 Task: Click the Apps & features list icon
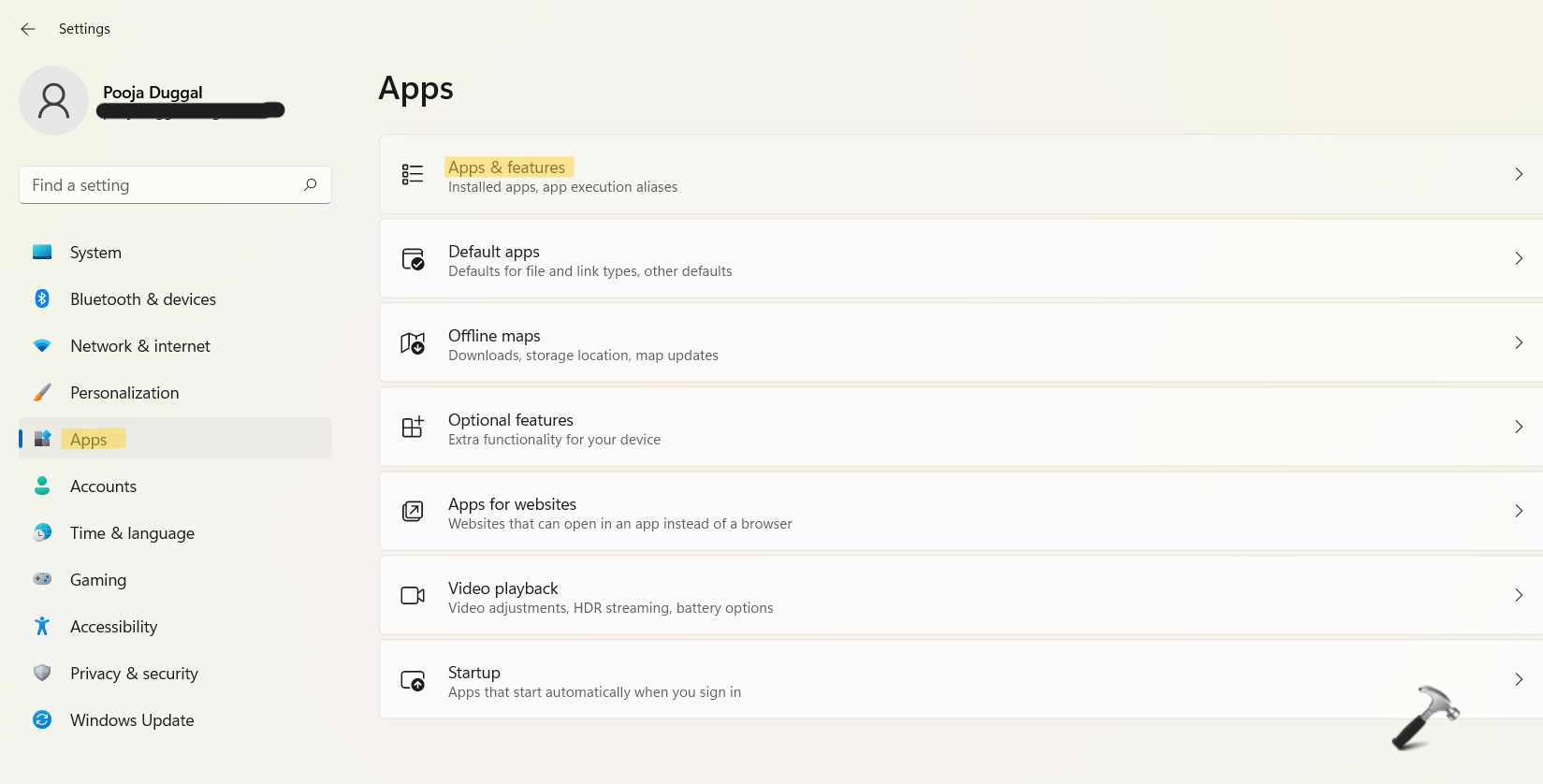(413, 175)
